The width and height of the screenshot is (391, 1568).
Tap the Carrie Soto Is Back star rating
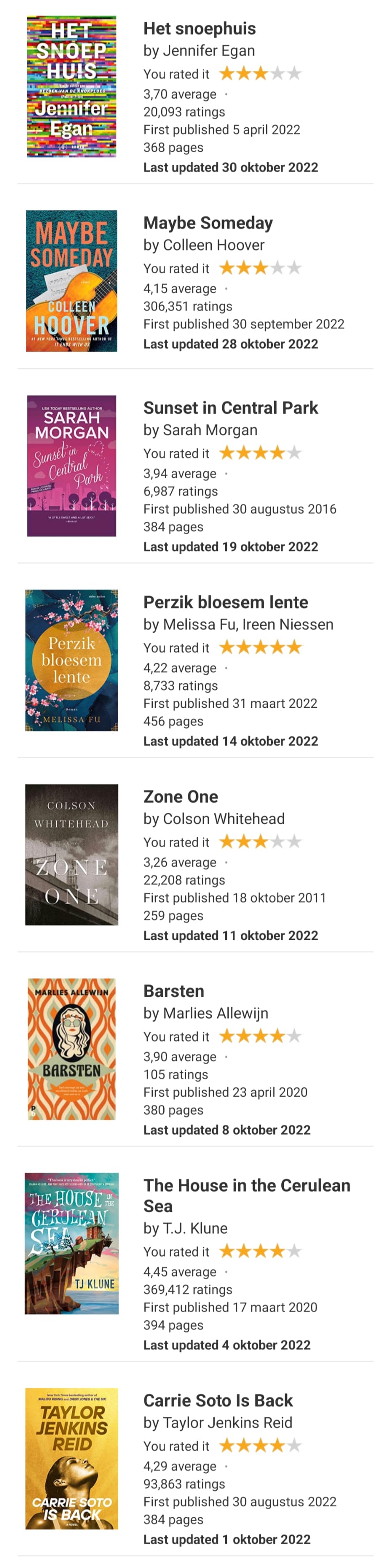(x=260, y=1445)
